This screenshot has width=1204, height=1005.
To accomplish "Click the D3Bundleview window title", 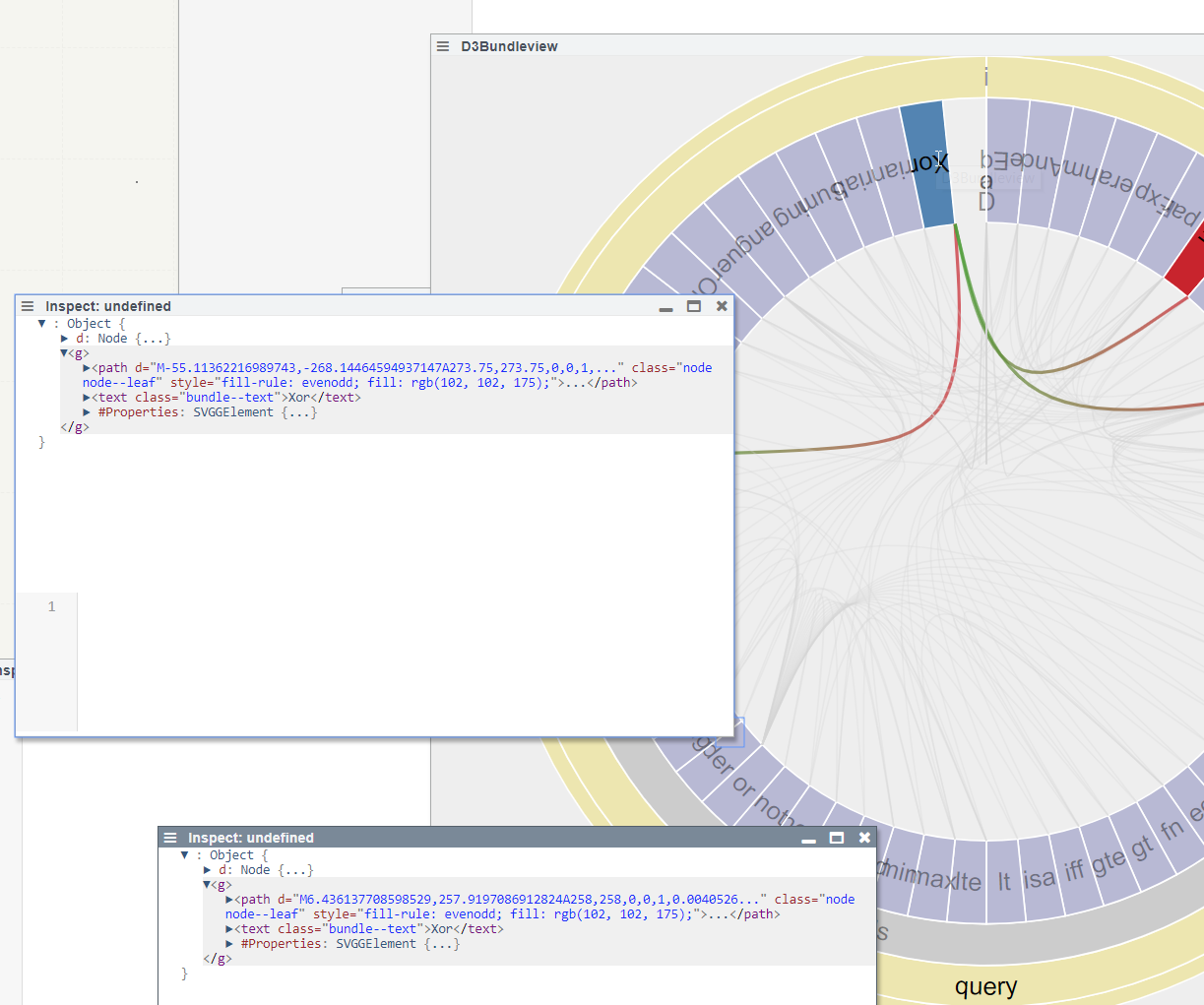I will (x=509, y=46).
